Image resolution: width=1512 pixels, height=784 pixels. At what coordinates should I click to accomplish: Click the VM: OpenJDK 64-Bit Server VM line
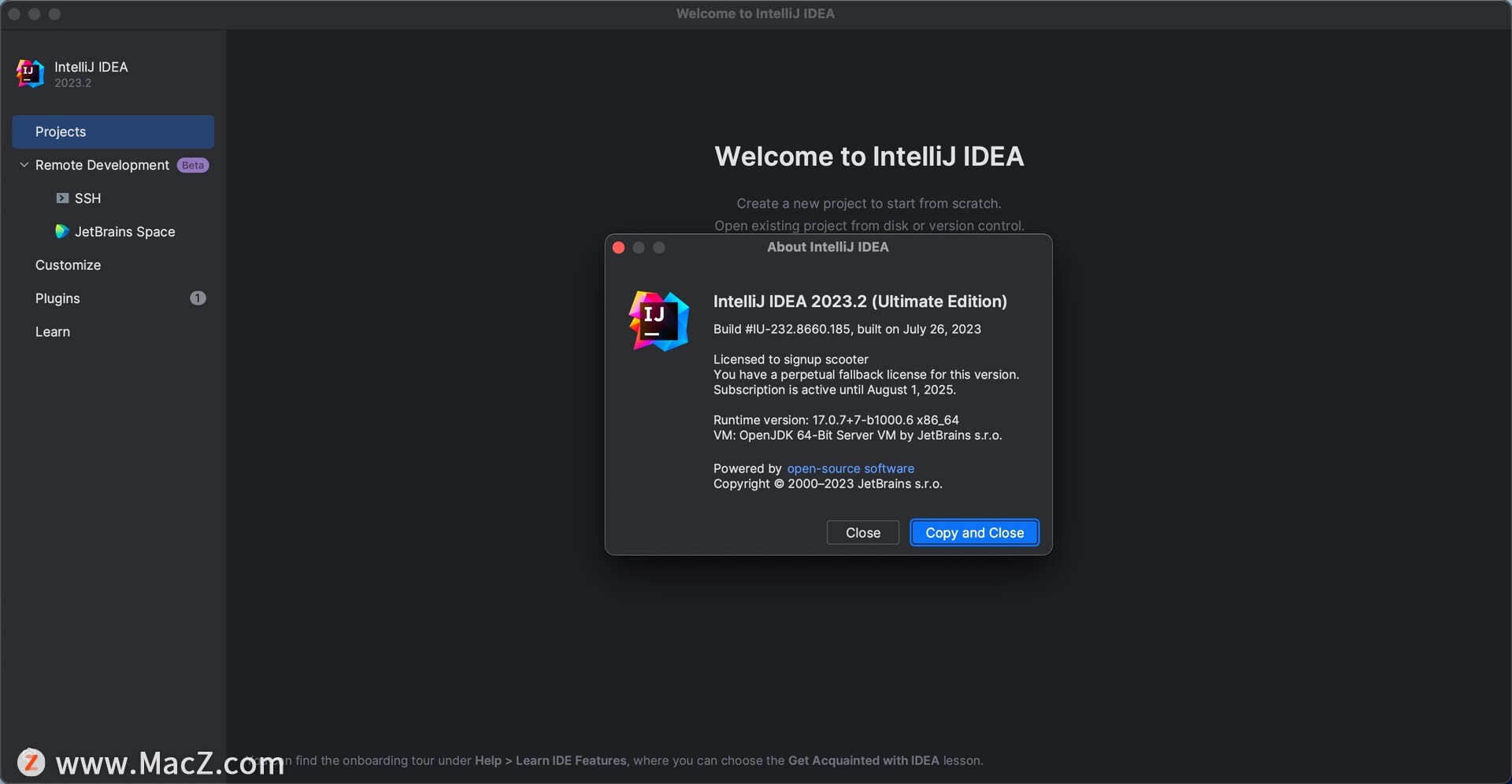coord(858,435)
